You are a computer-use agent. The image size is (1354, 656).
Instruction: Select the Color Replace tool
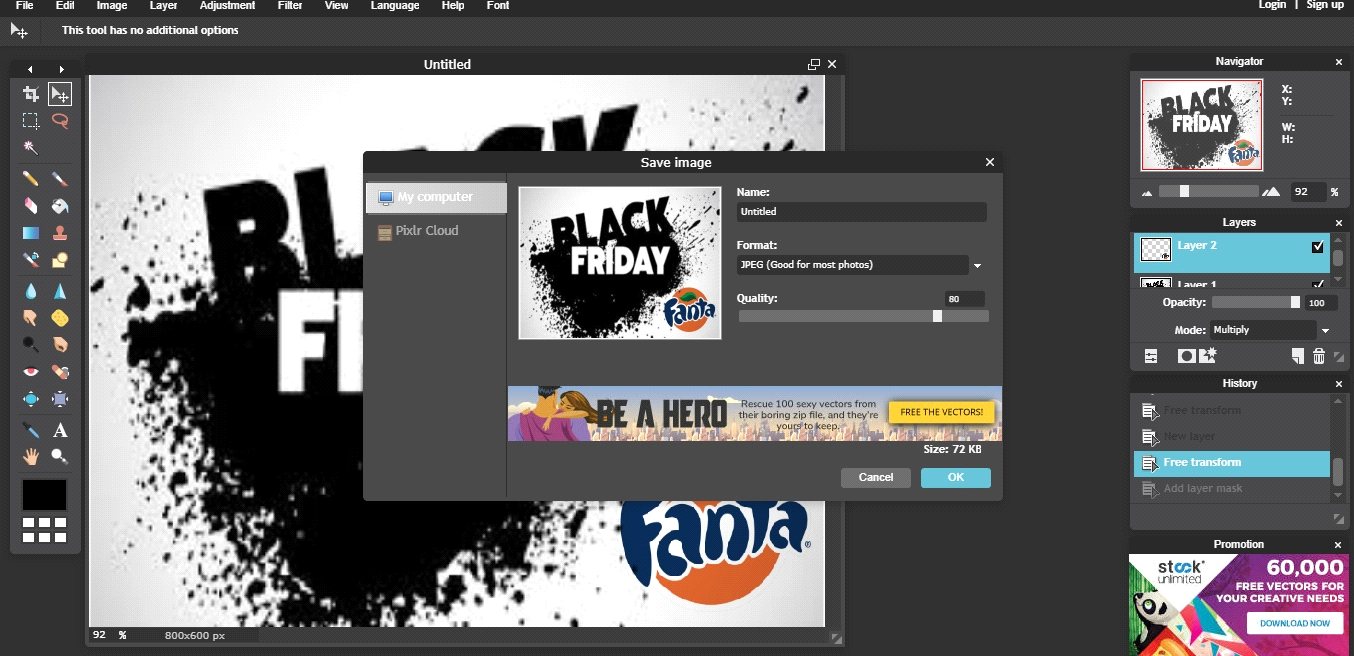(x=31, y=260)
